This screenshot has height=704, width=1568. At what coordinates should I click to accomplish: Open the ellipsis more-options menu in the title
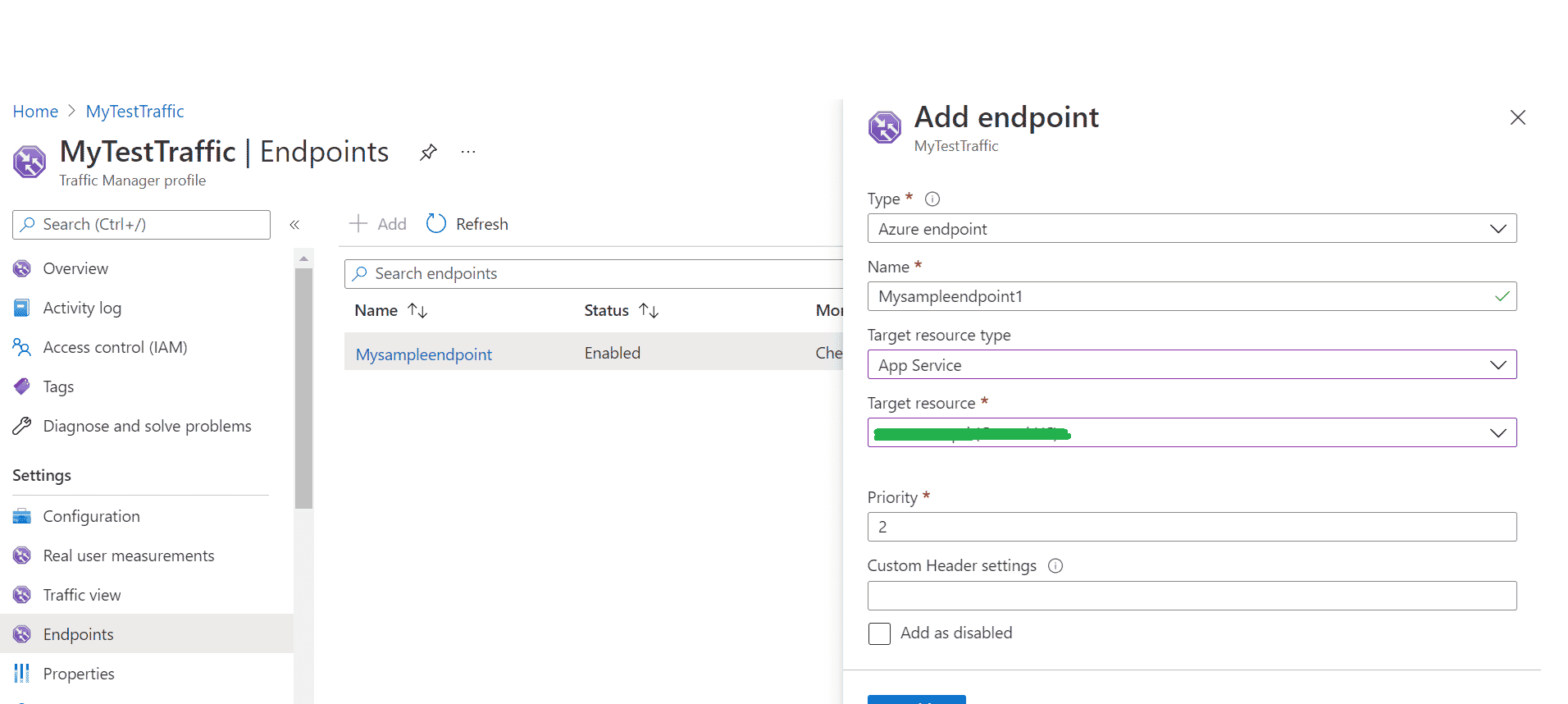coord(468,152)
